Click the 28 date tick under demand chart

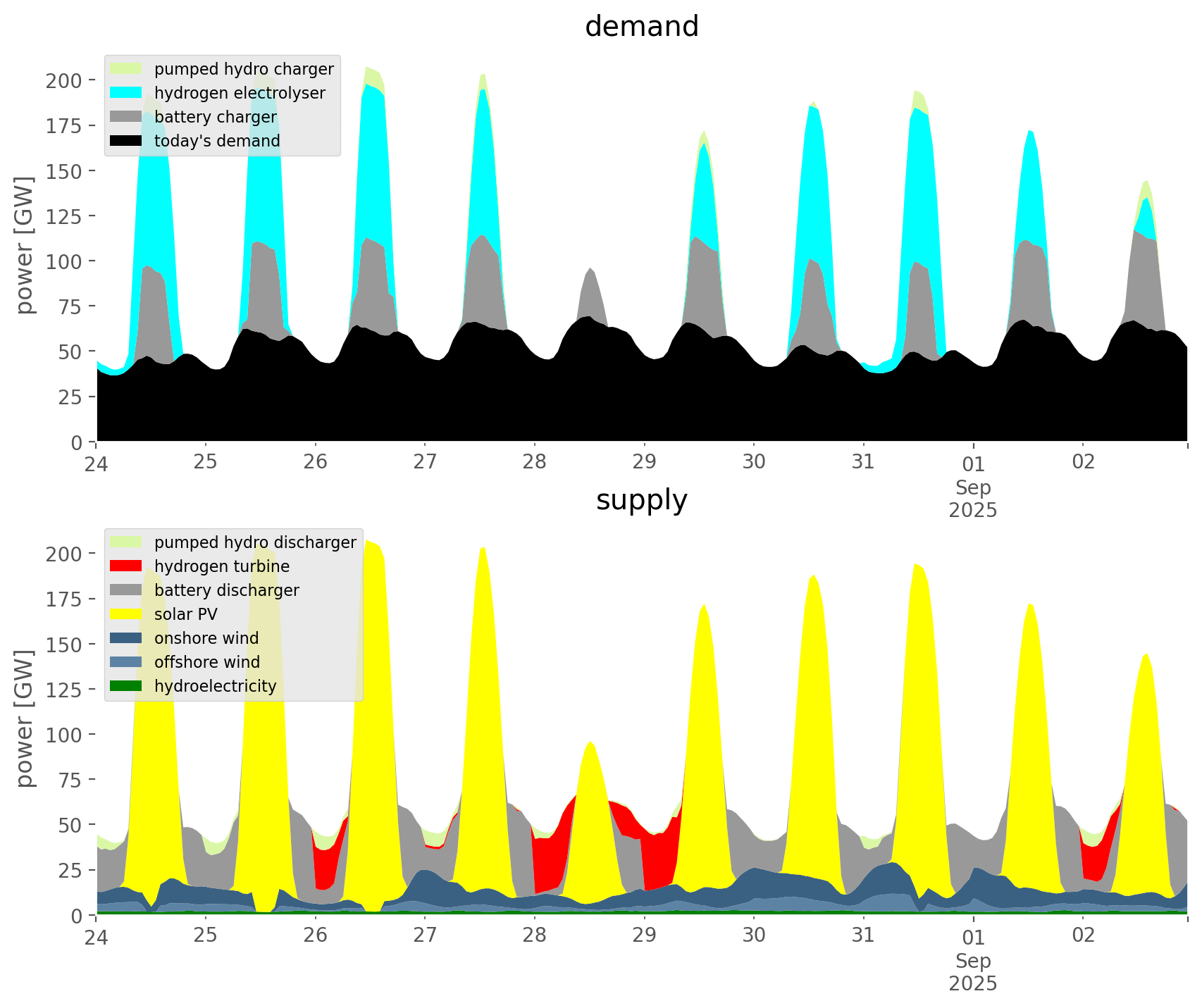(535, 462)
